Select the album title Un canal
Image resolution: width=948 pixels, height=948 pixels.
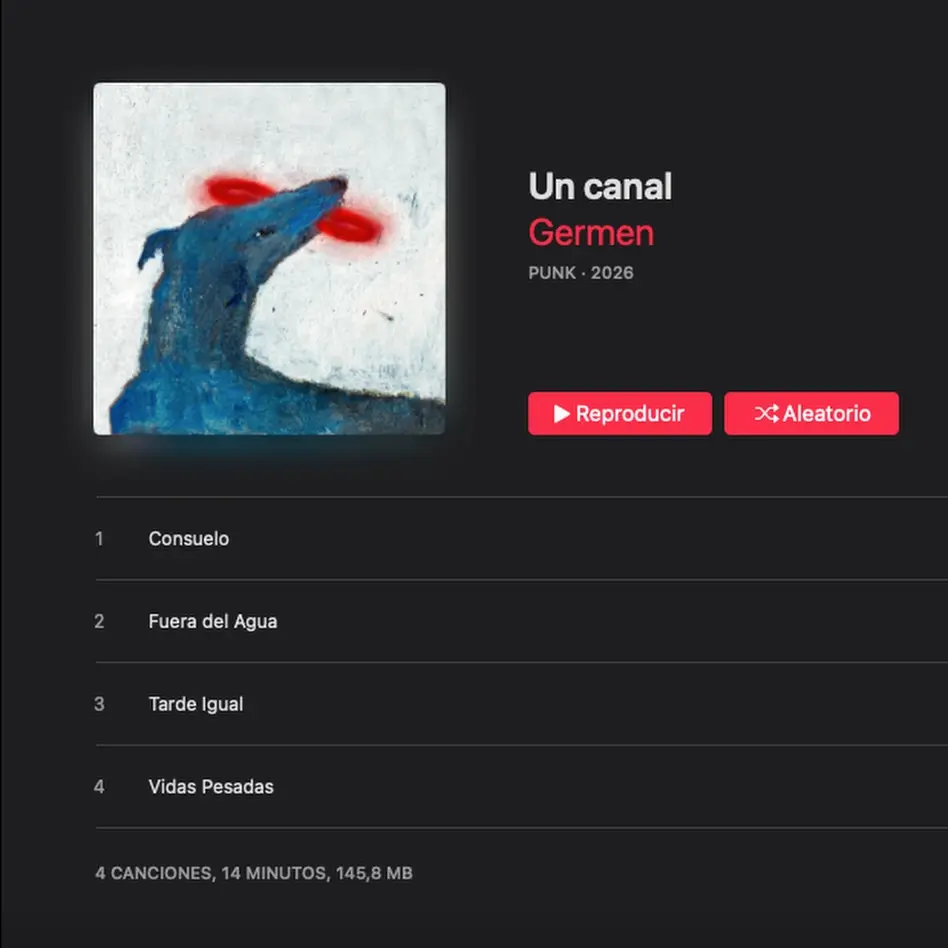tap(600, 186)
